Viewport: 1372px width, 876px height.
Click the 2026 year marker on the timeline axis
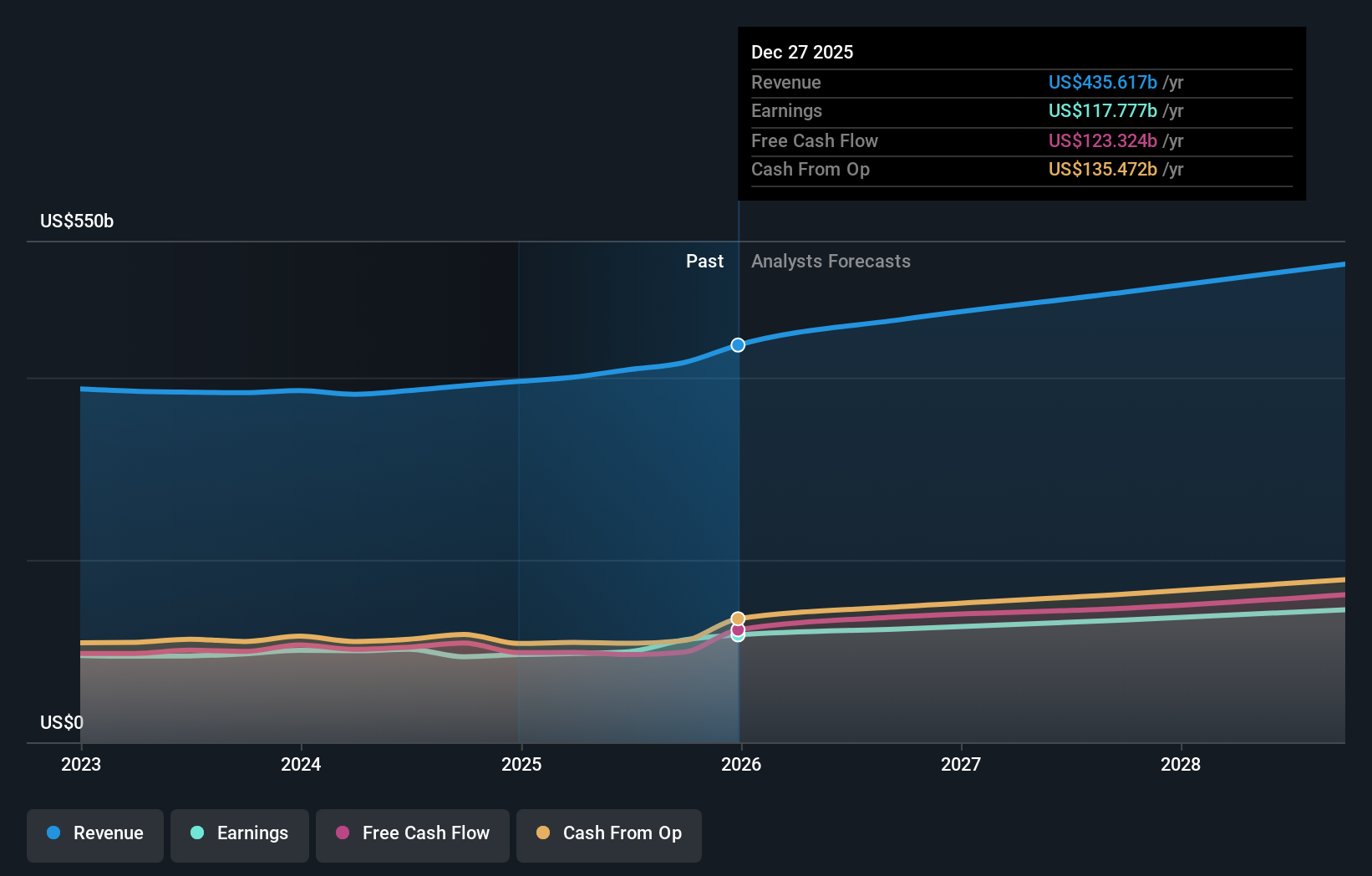(742, 764)
